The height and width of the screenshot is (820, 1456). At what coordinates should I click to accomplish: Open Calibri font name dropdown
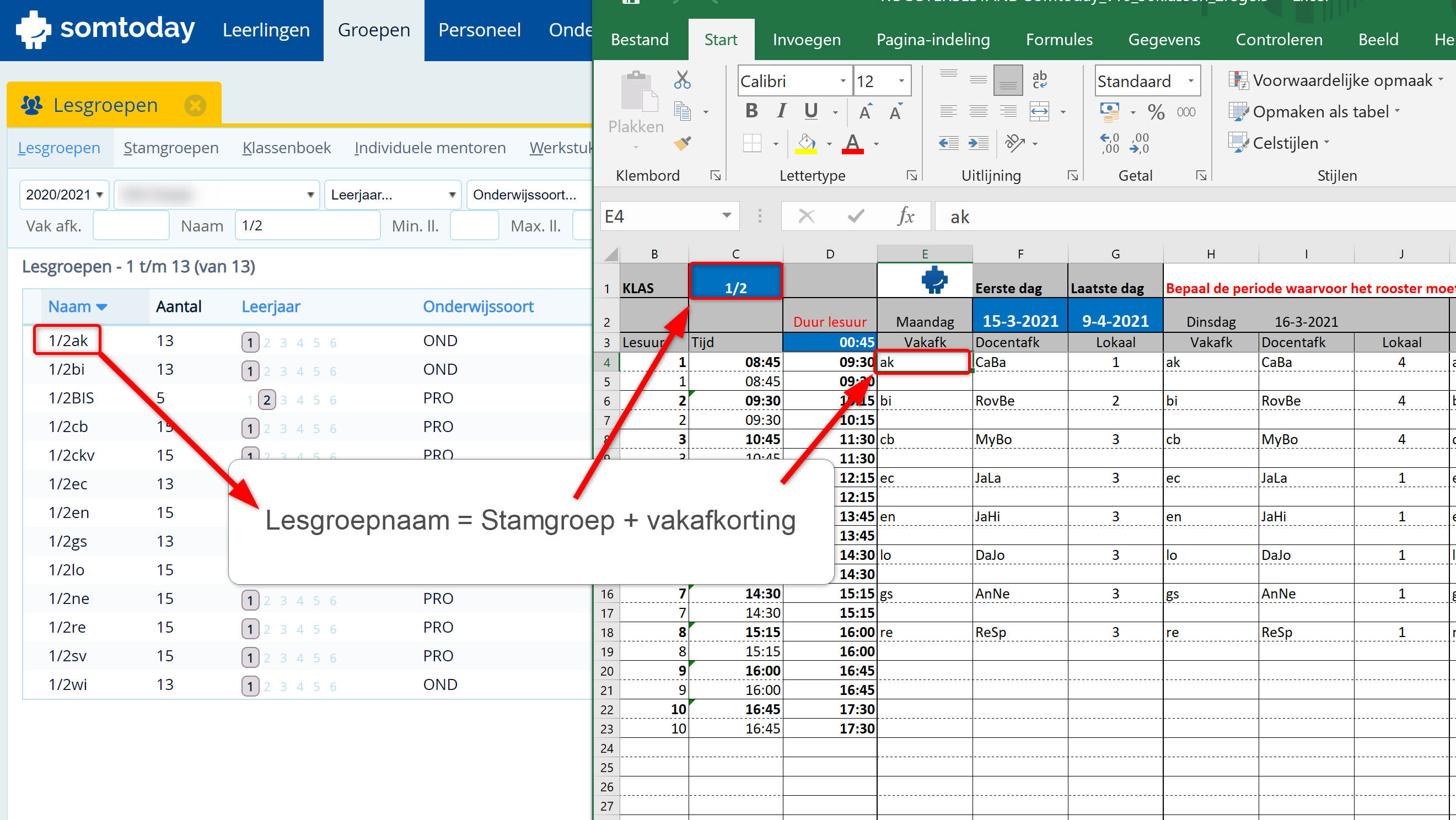pos(843,81)
